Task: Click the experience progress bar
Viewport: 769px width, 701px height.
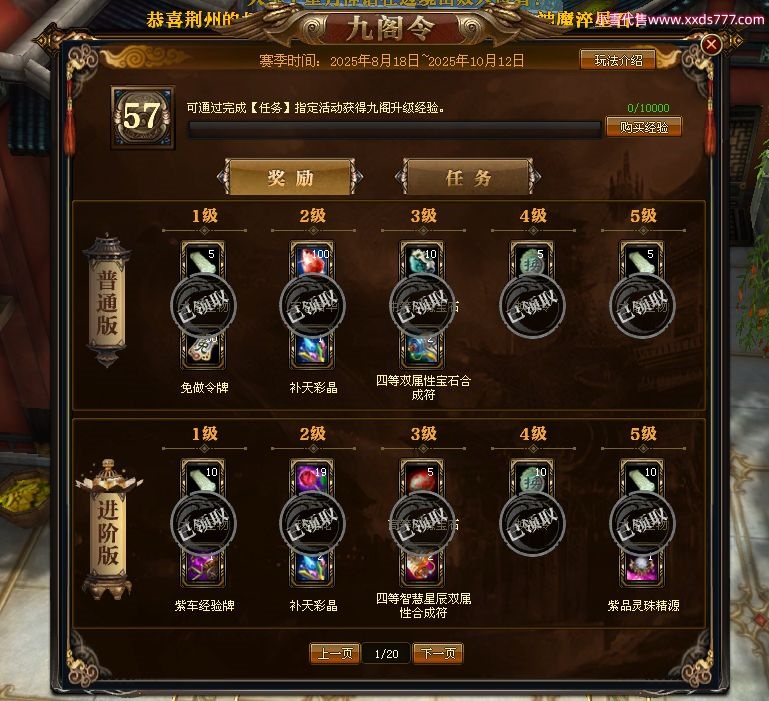Action: 395,129
